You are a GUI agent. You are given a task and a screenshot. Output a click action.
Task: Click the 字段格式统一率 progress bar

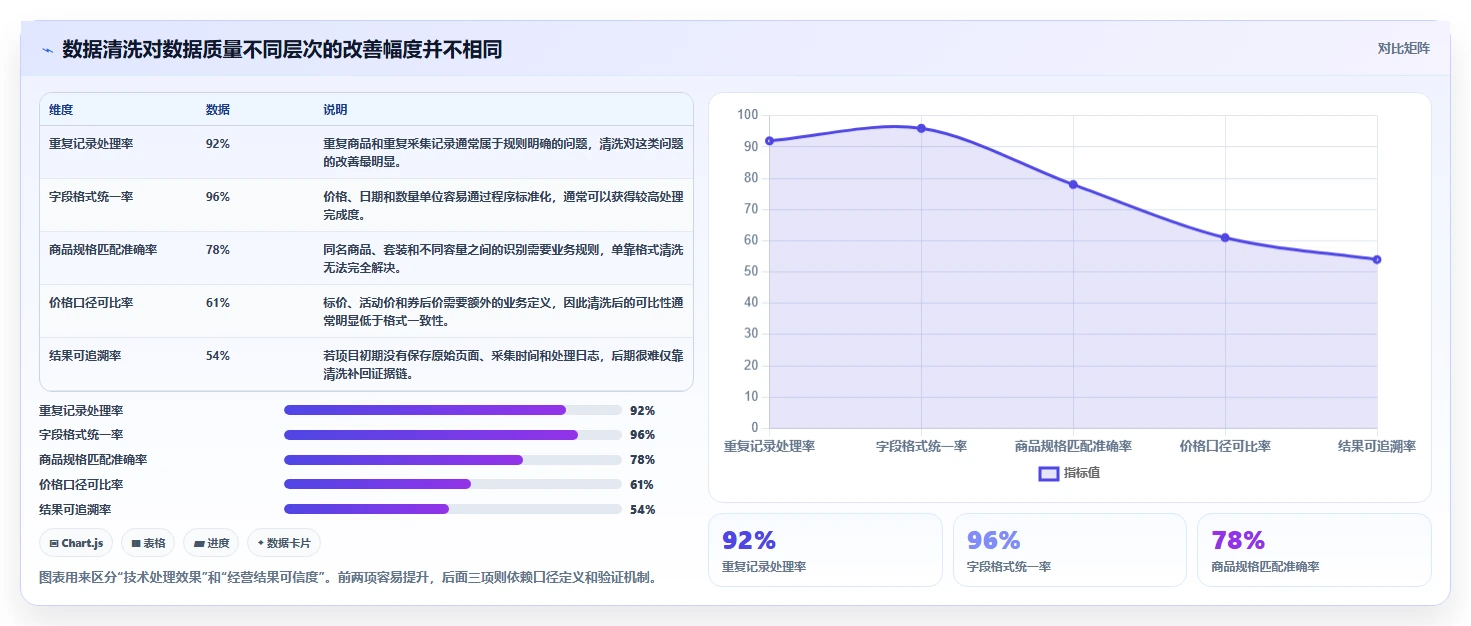453,435
